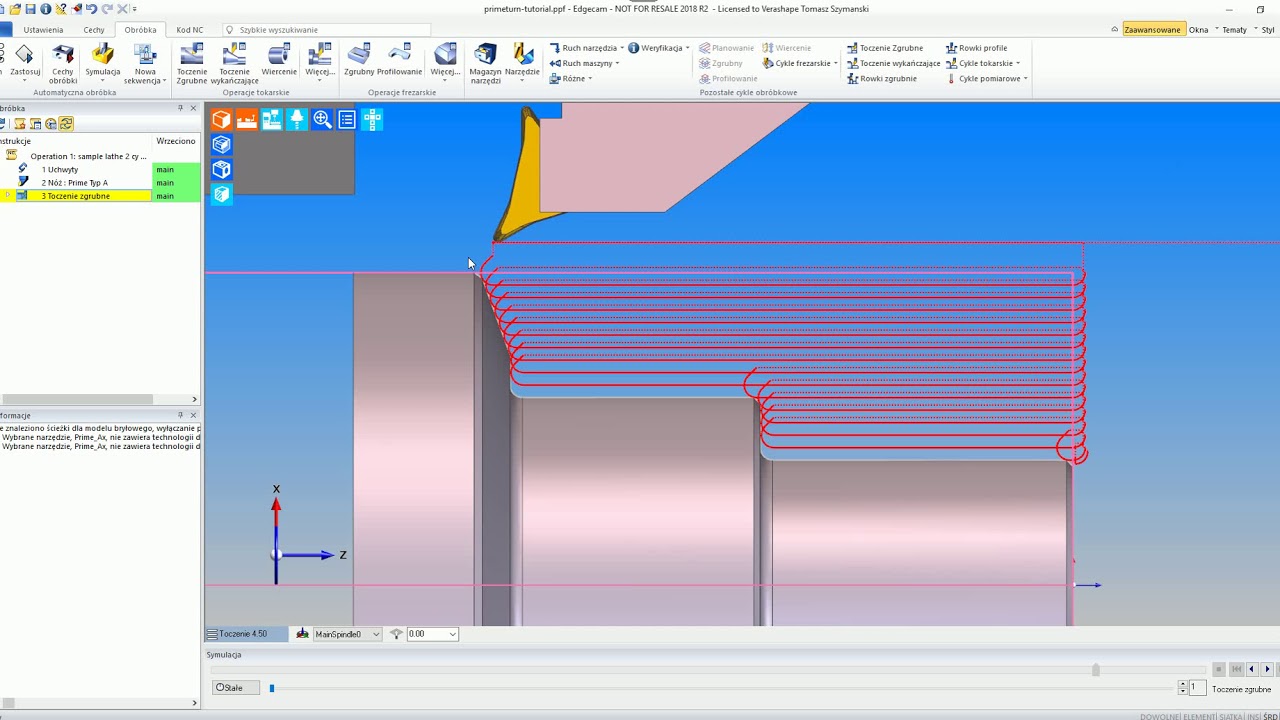Select Operation 1: sample lathe row
This screenshot has height=720, width=1280.
(x=76, y=156)
